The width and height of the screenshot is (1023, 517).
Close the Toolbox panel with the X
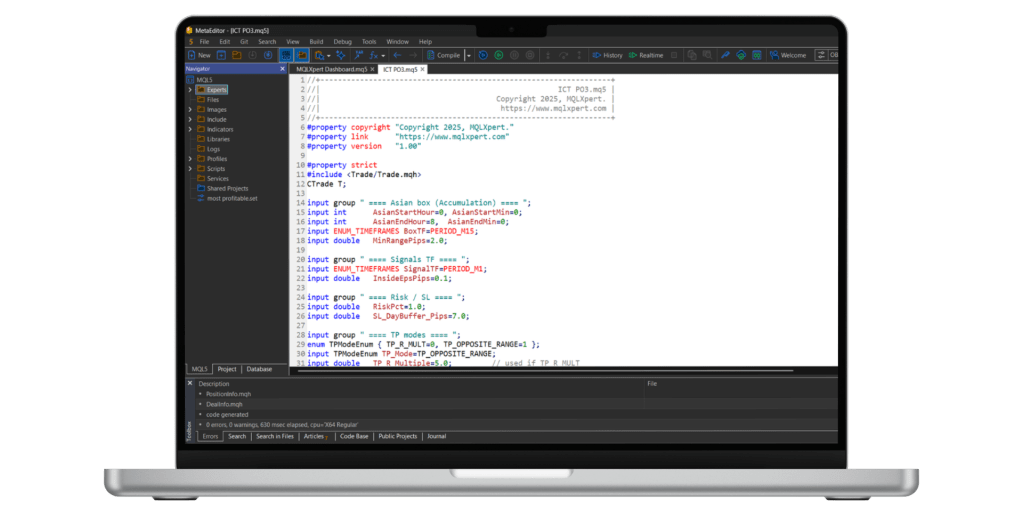tap(190, 383)
